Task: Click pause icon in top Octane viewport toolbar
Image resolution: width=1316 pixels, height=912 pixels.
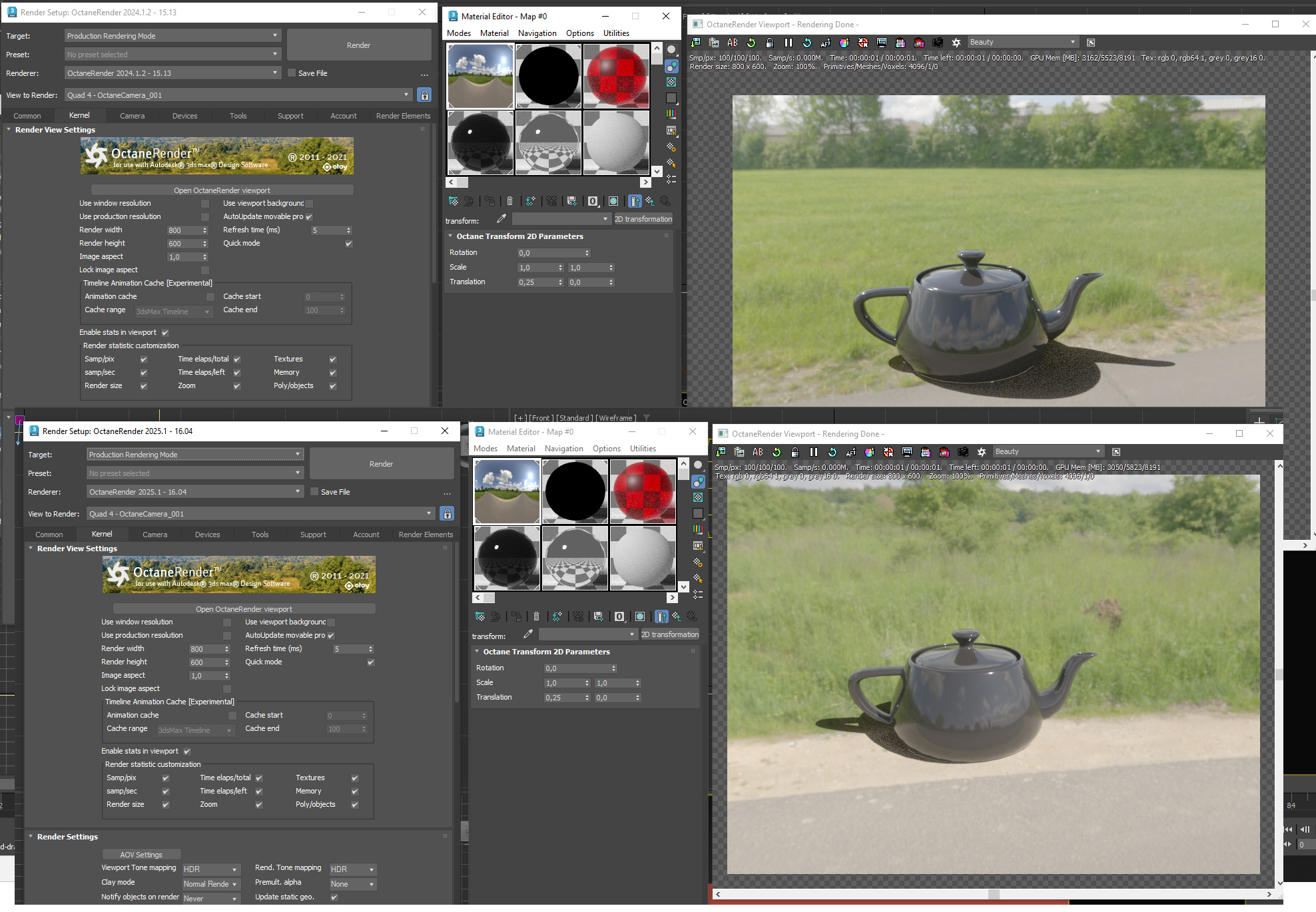Action: (x=789, y=43)
